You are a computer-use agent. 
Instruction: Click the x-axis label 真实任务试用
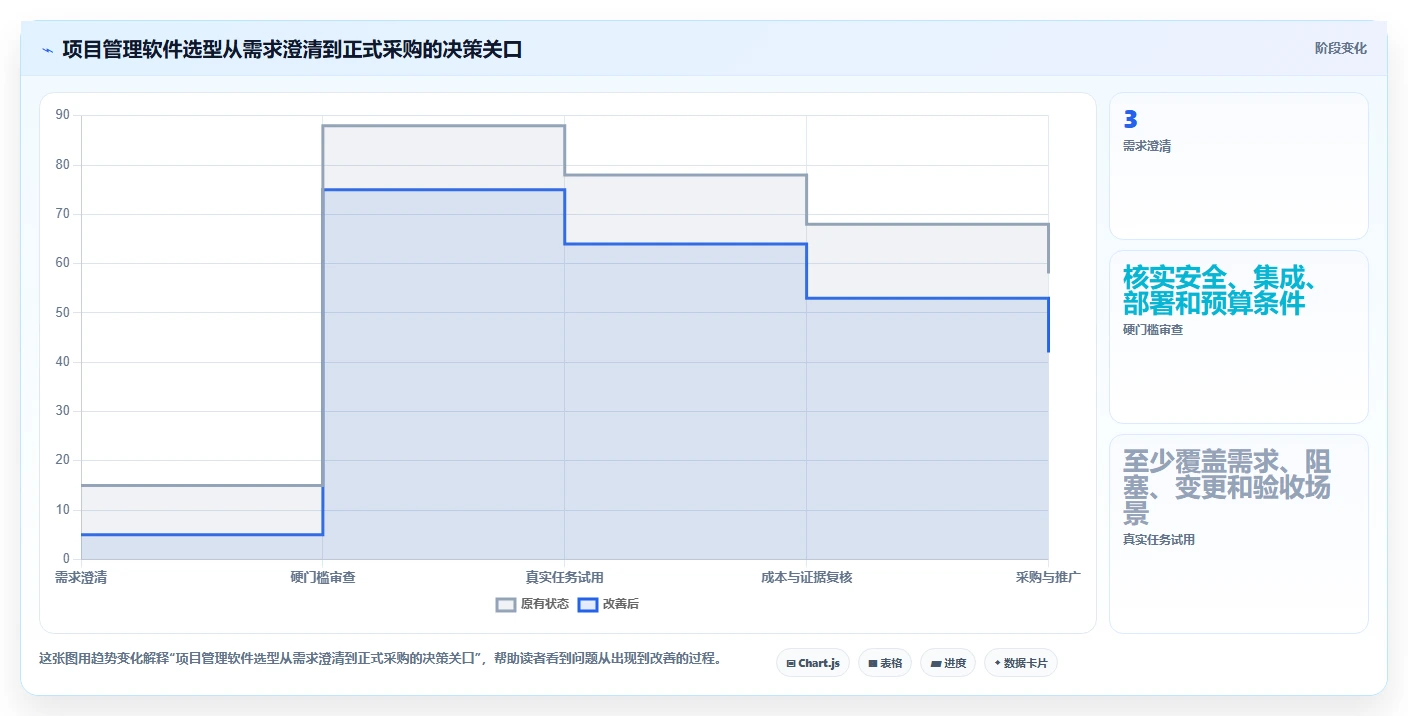pos(565,577)
